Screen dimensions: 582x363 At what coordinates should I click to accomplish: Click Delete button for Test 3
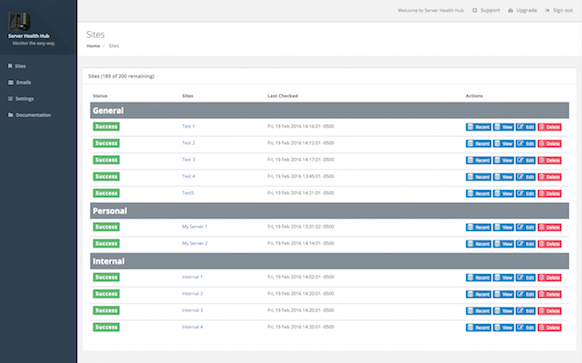coord(549,160)
